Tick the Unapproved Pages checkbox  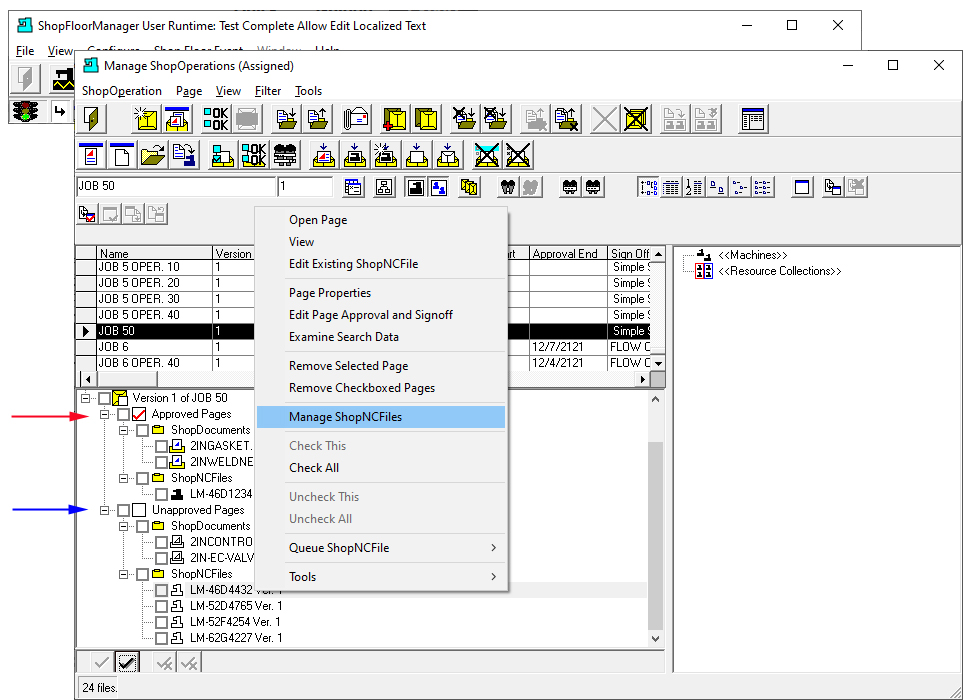[123, 510]
